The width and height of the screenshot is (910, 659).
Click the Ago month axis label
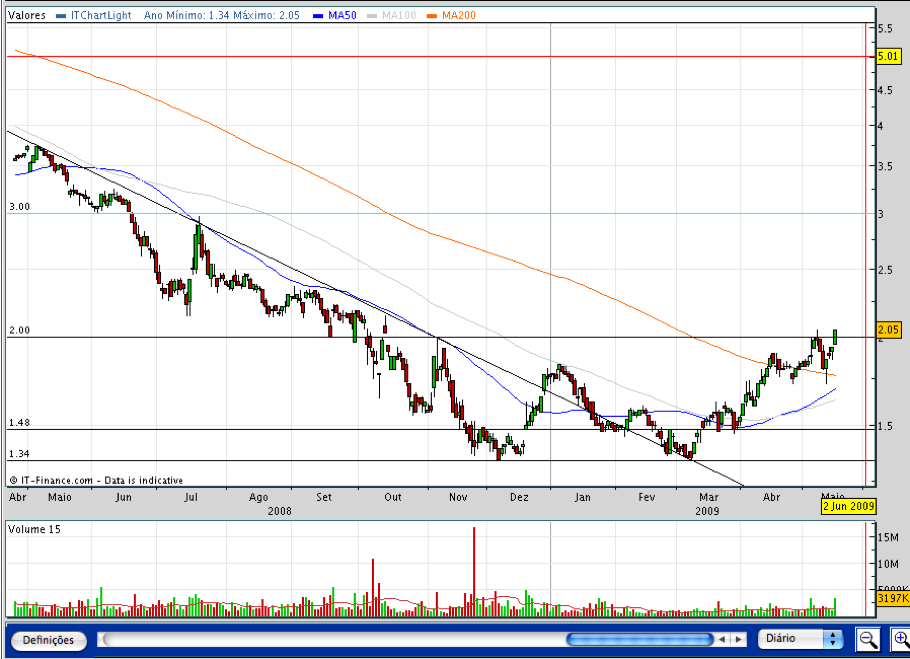coord(258,498)
